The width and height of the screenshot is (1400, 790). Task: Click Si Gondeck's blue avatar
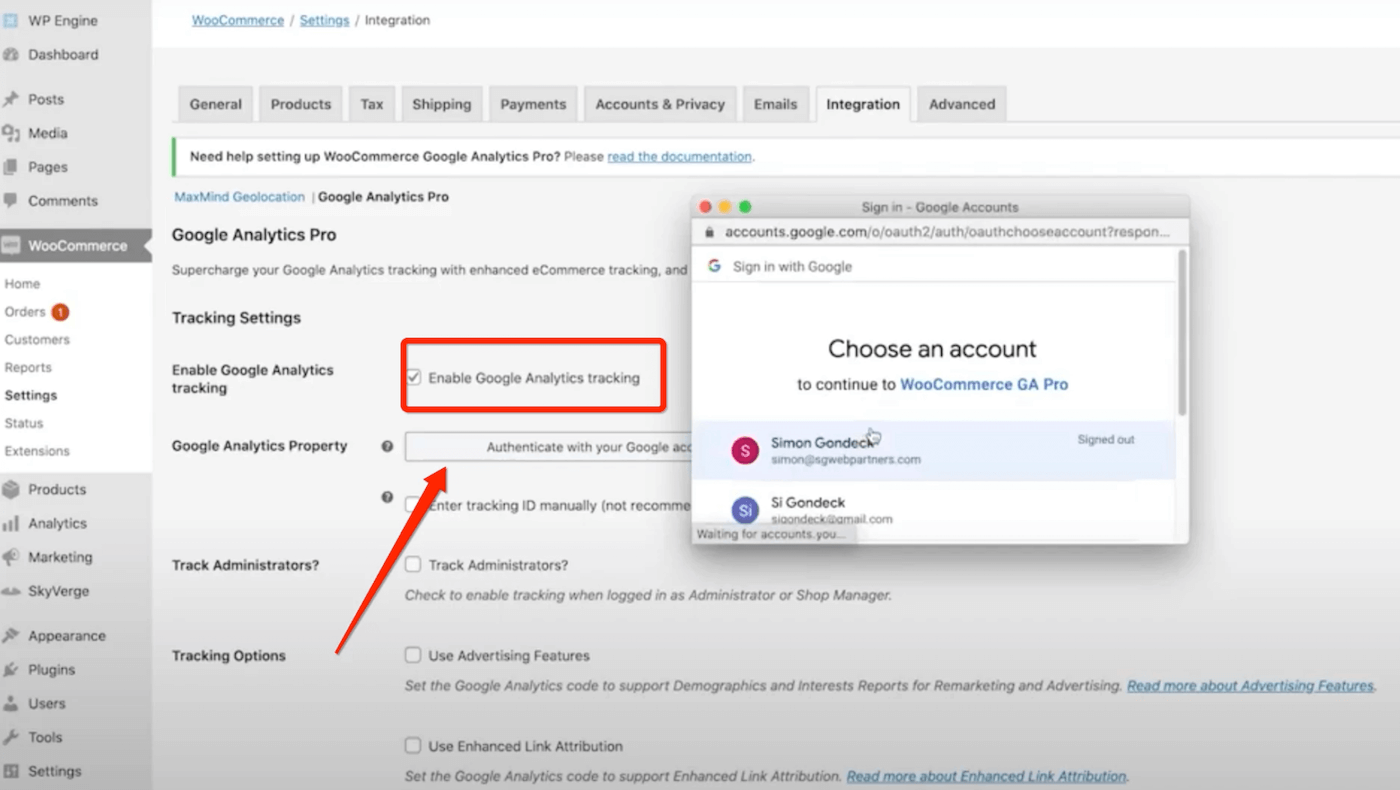(745, 510)
